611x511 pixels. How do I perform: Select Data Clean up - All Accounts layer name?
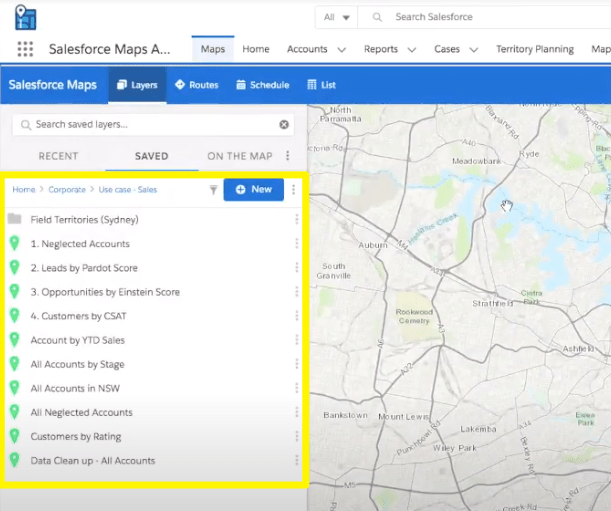click(93, 461)
